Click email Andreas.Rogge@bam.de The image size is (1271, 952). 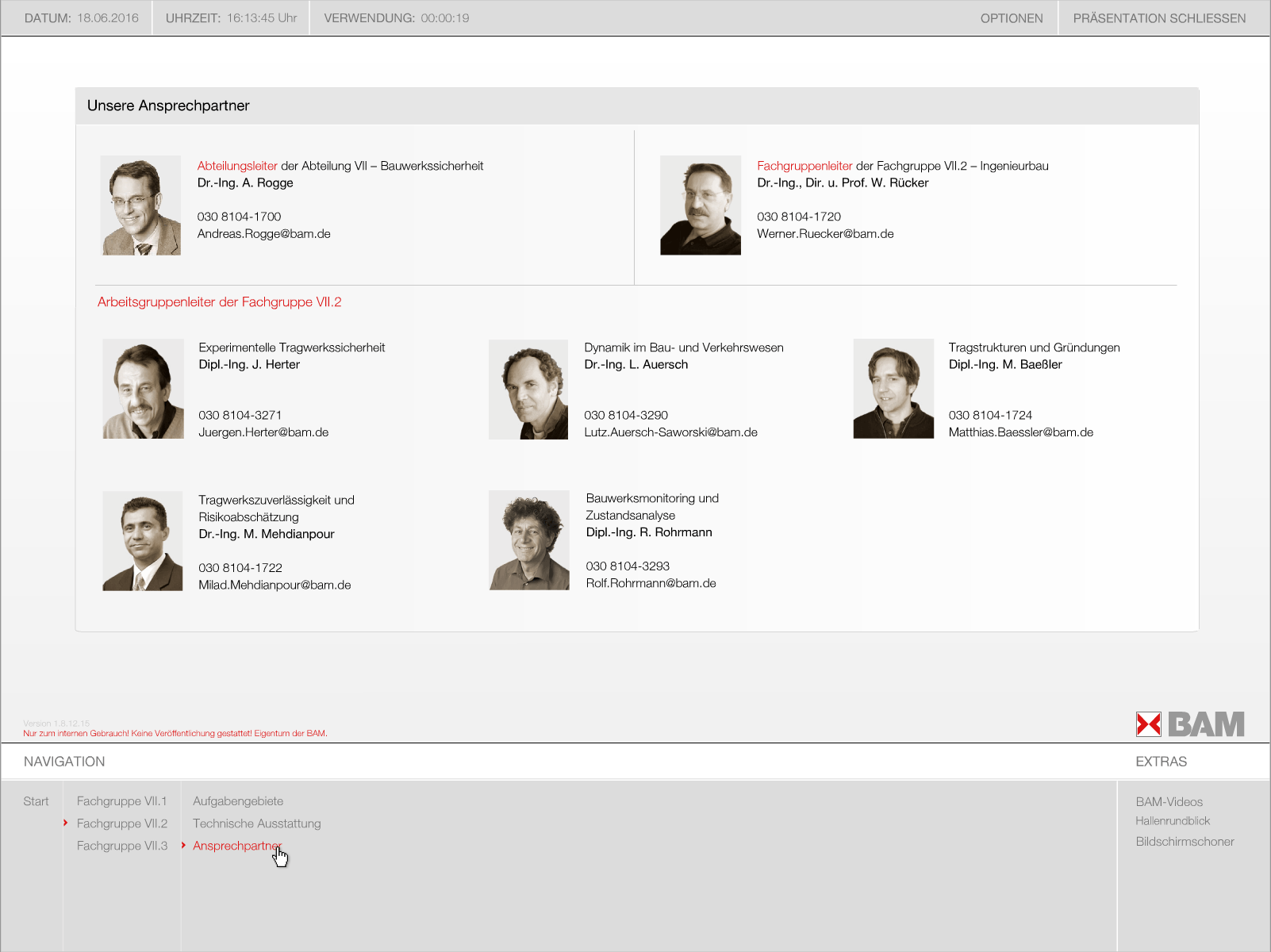pyautogui.click(x=263, y=234)
